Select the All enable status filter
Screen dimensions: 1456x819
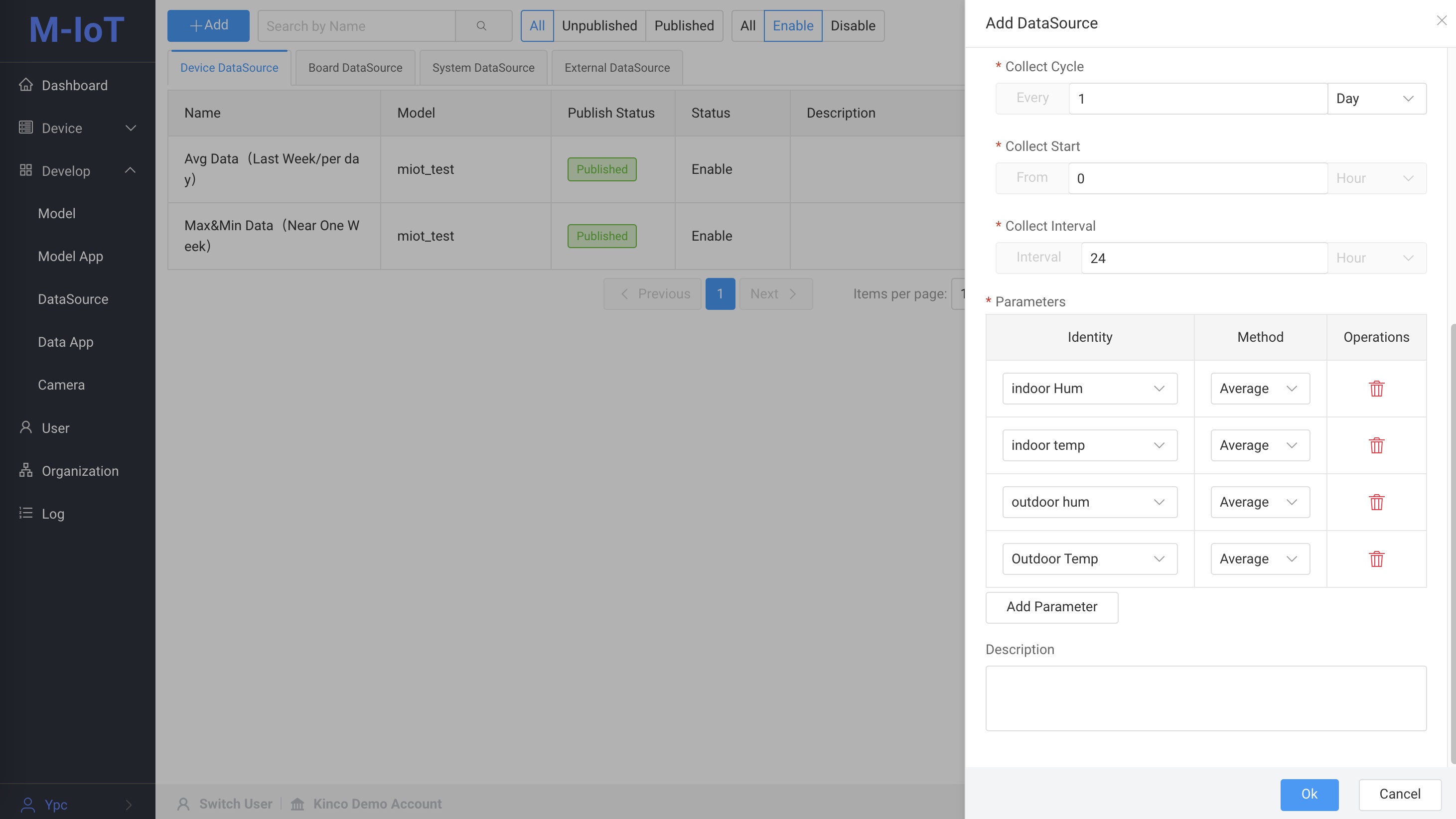[748, 26]
